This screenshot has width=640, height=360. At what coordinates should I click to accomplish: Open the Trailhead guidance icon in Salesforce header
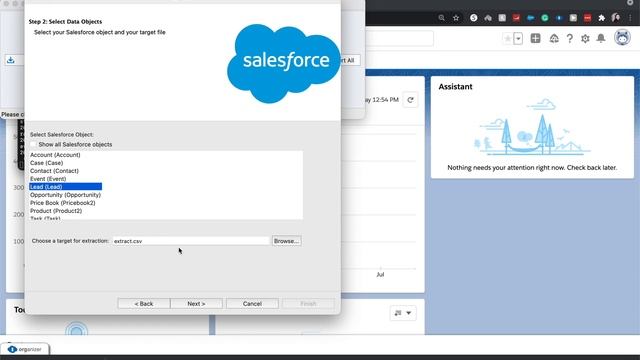tap(554, 38)
